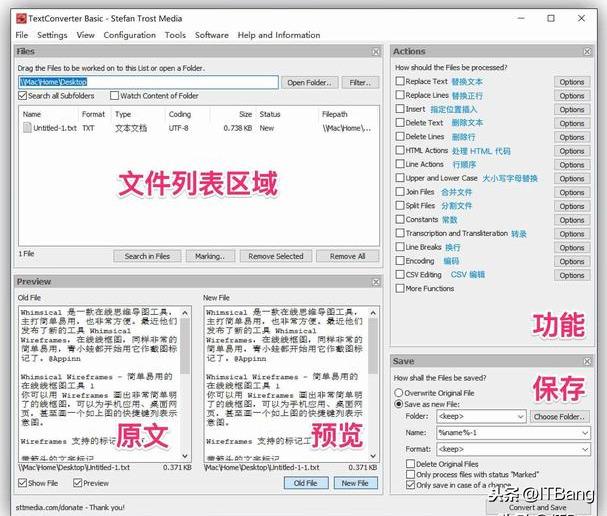
Task: Toggle Only save in case of a change
Action: 410,485
